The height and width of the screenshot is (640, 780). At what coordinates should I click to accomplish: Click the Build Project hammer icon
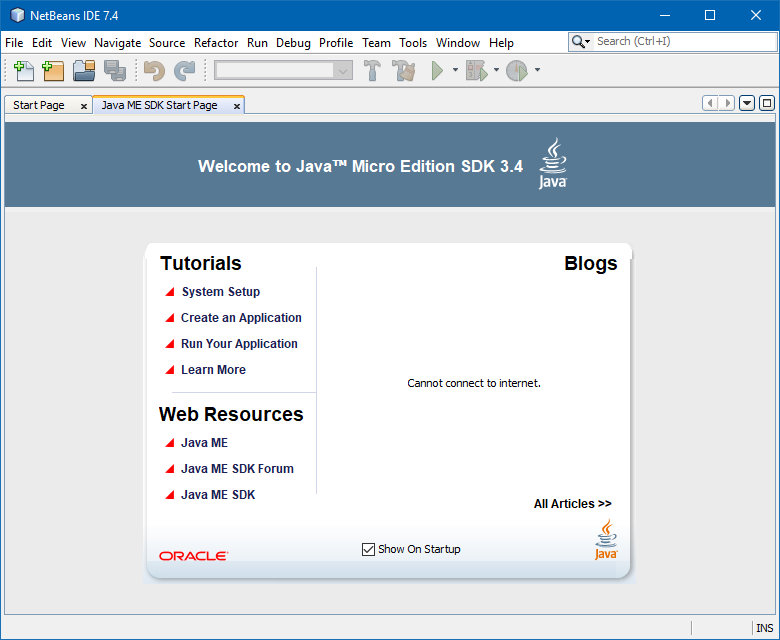pos(372,71)
